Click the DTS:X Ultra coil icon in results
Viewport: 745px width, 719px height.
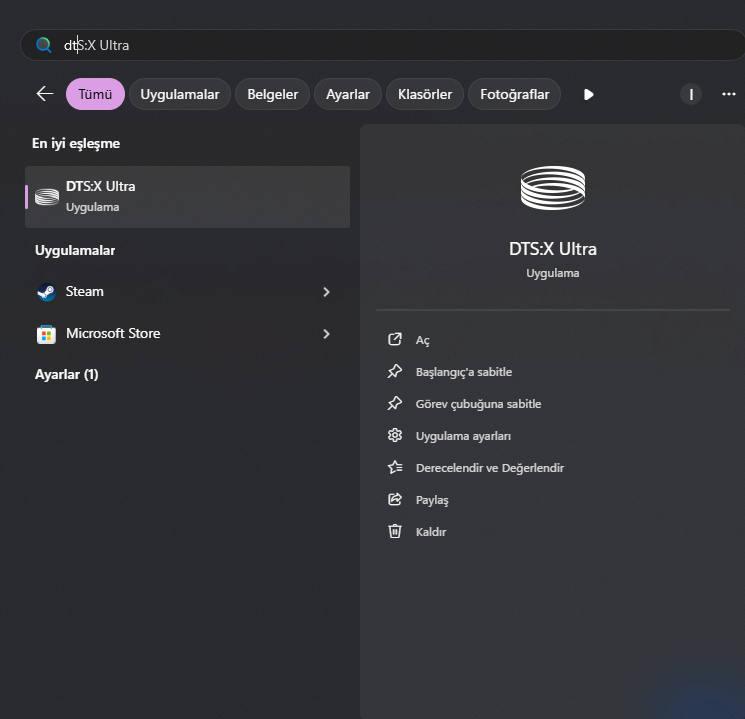click(x=47, y=196)
